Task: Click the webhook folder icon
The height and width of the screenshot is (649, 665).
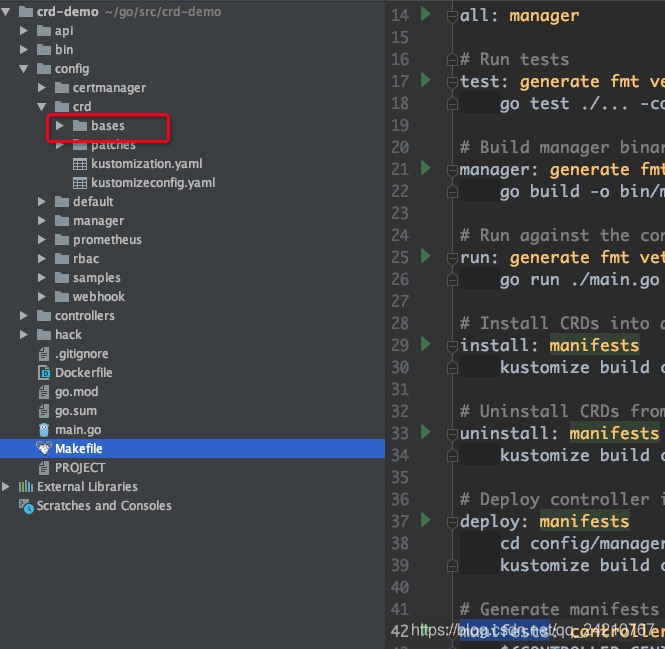Action: [62, 296]
